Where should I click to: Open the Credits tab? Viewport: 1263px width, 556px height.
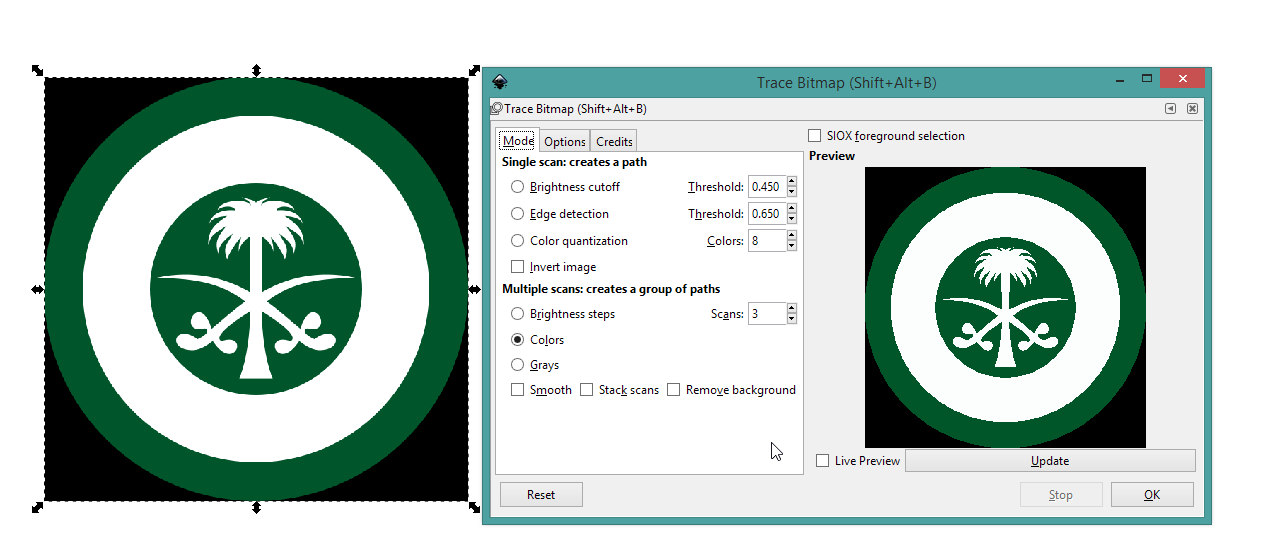click(x=614, y=142)
